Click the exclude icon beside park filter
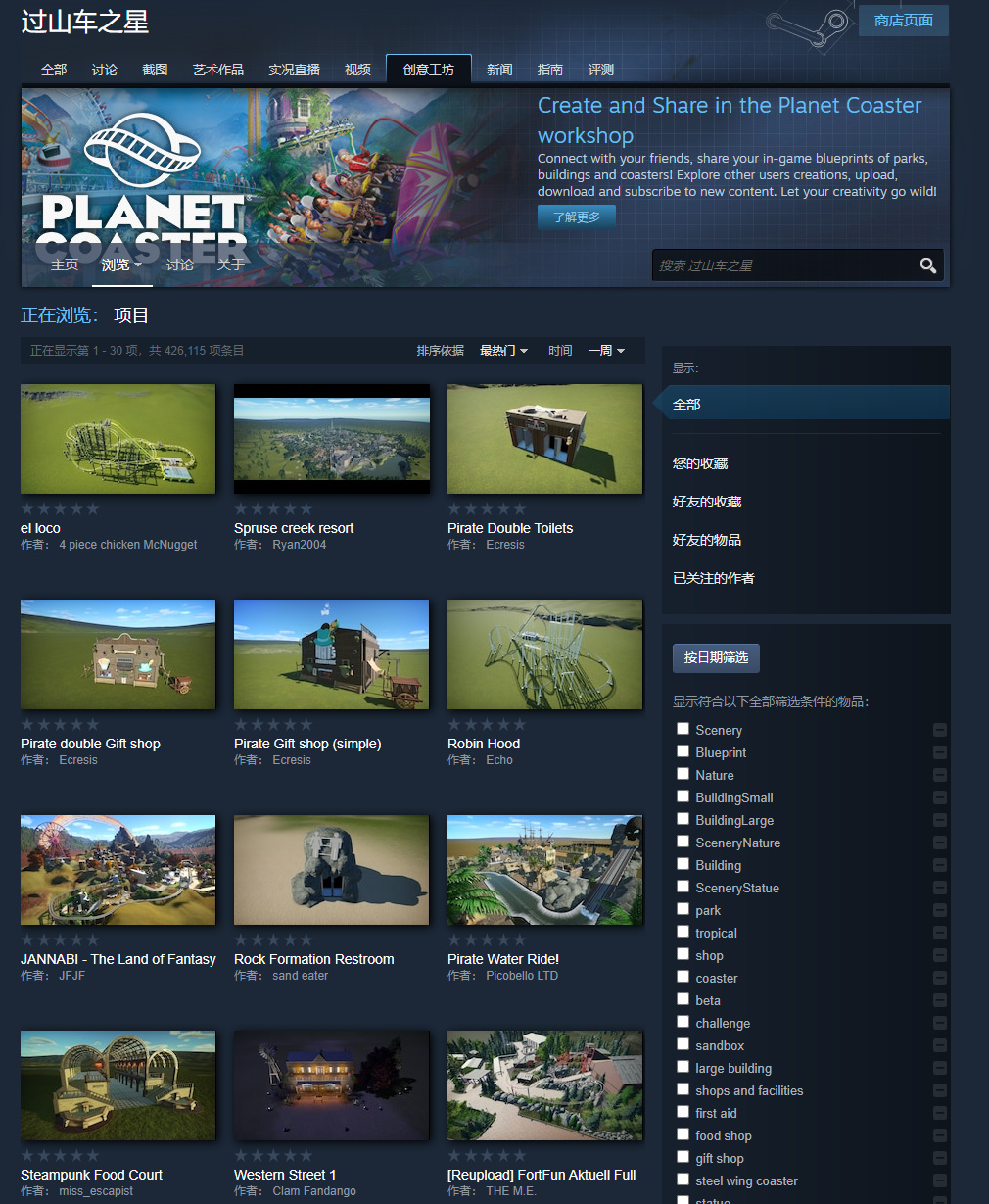 (x=940, y=910)
